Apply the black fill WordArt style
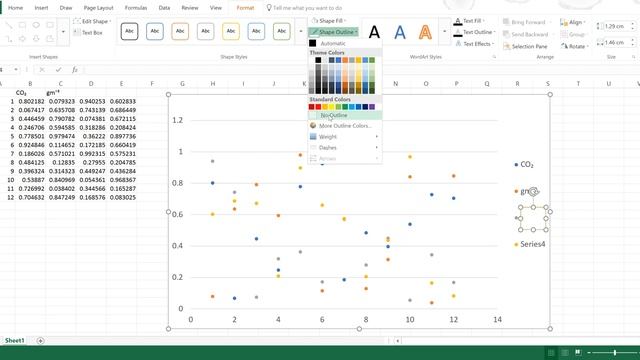The width and height of the screenshot is (640, 360). click(x=374, y=32)
